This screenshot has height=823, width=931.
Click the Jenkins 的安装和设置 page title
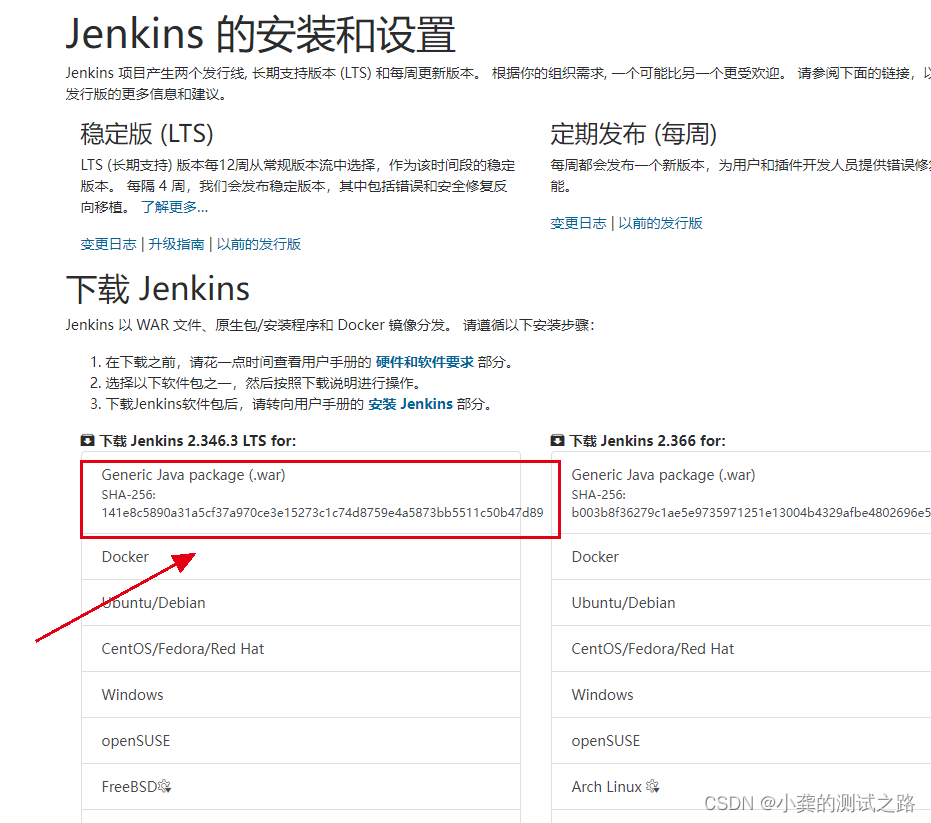[260, 34]
